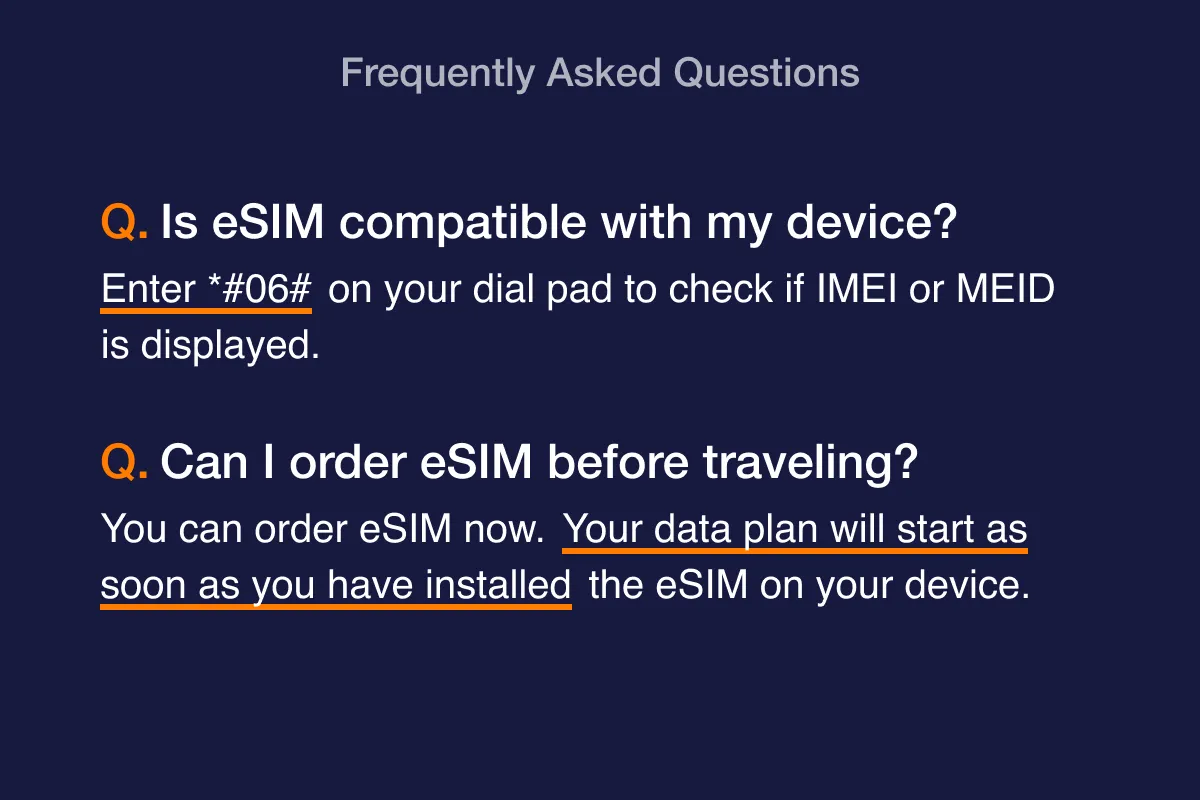Click the orange Q. before the ordering question

coord(125,463)
